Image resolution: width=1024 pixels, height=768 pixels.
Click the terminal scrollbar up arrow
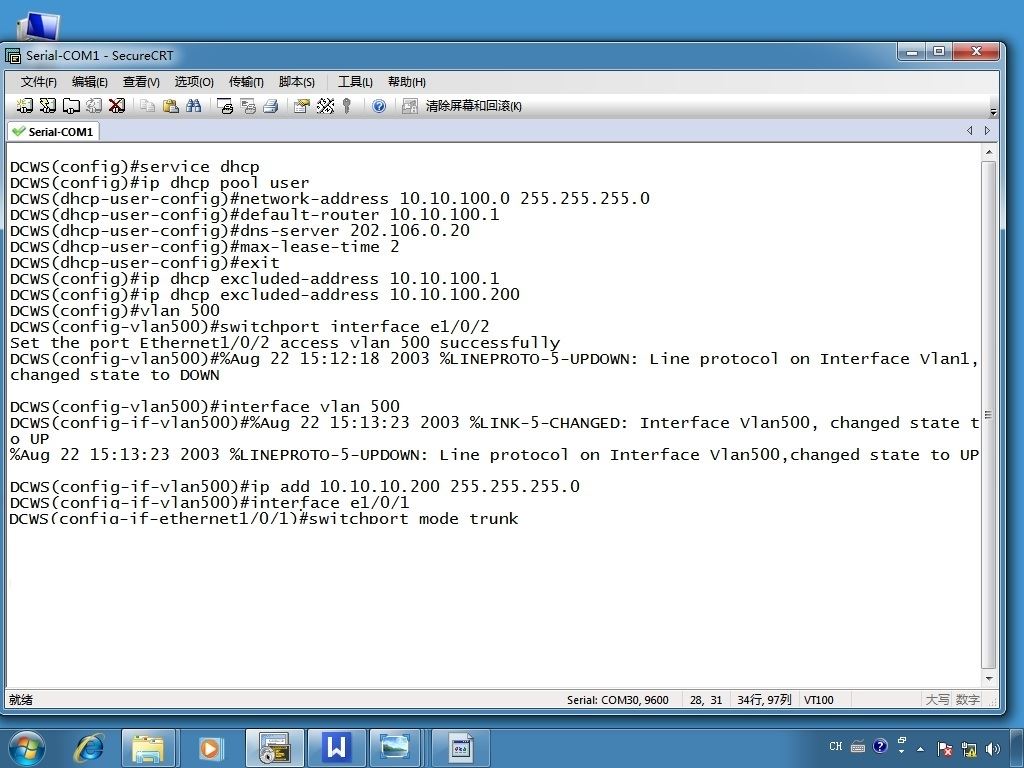pos(989,152)
